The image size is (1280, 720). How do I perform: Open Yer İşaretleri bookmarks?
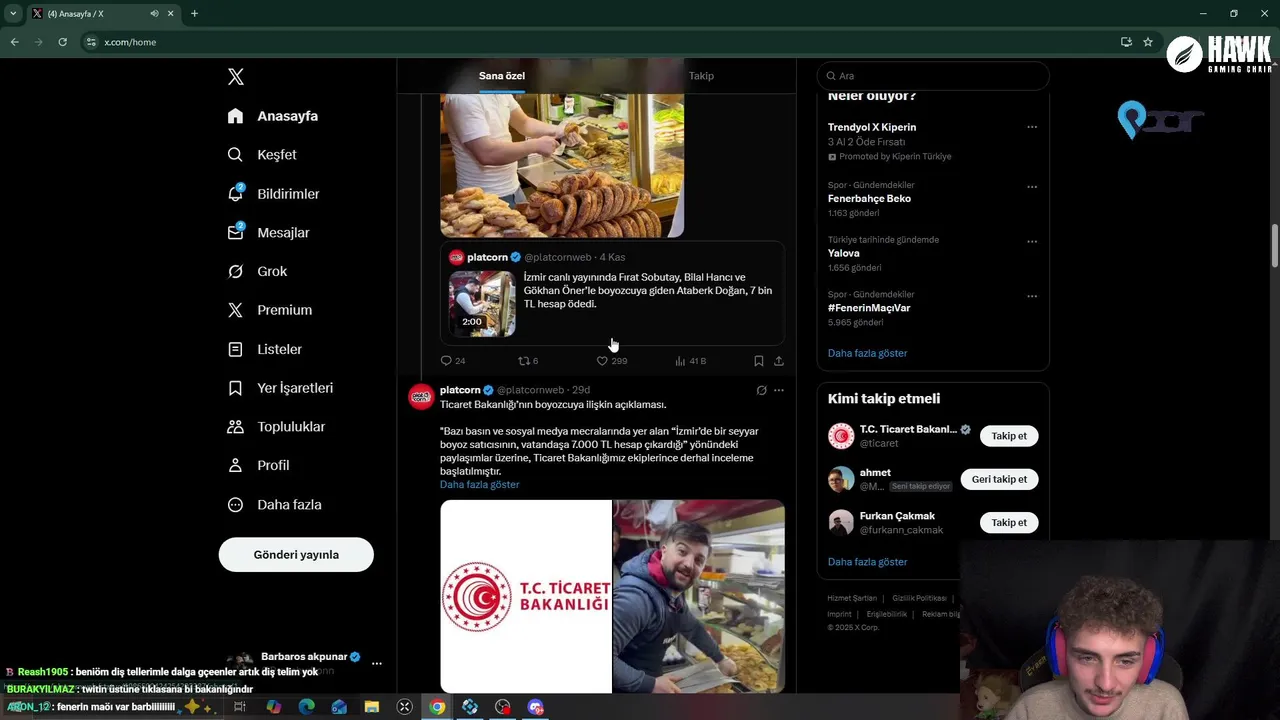(x=280, y=388)
